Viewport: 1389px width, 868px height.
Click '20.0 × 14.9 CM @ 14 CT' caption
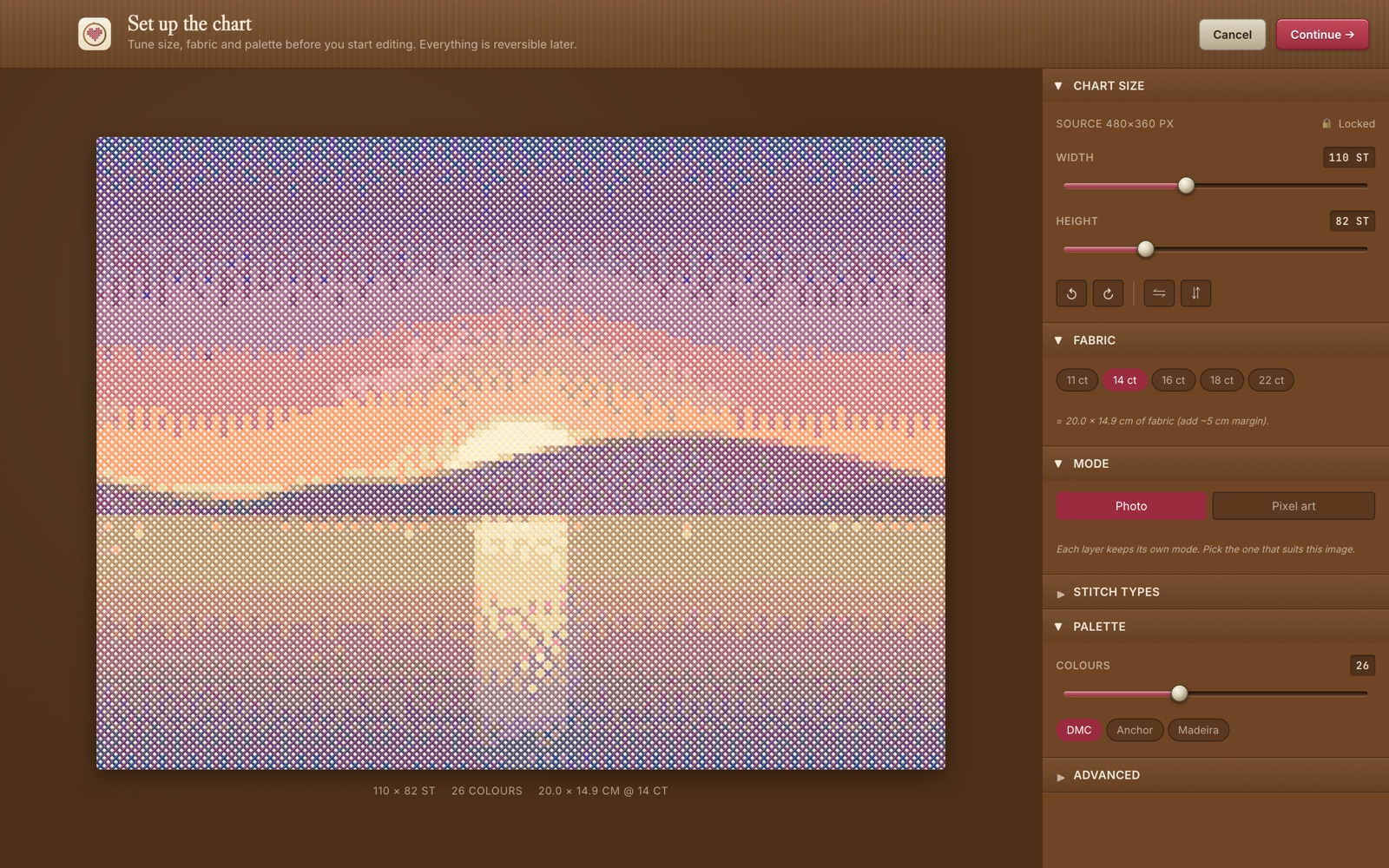603,791
